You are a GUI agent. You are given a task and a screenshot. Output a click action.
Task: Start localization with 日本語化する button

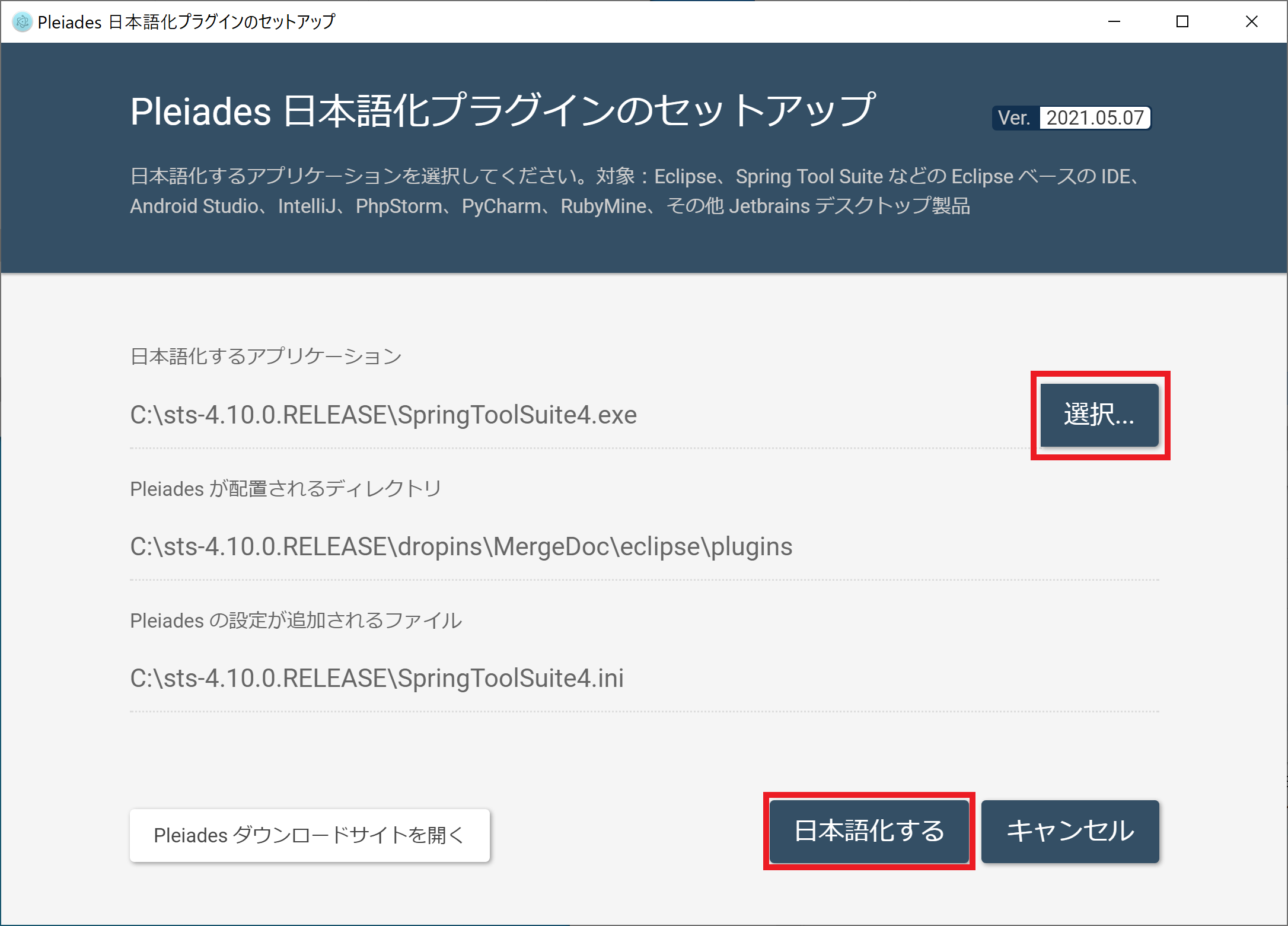[x=869, y=831]
